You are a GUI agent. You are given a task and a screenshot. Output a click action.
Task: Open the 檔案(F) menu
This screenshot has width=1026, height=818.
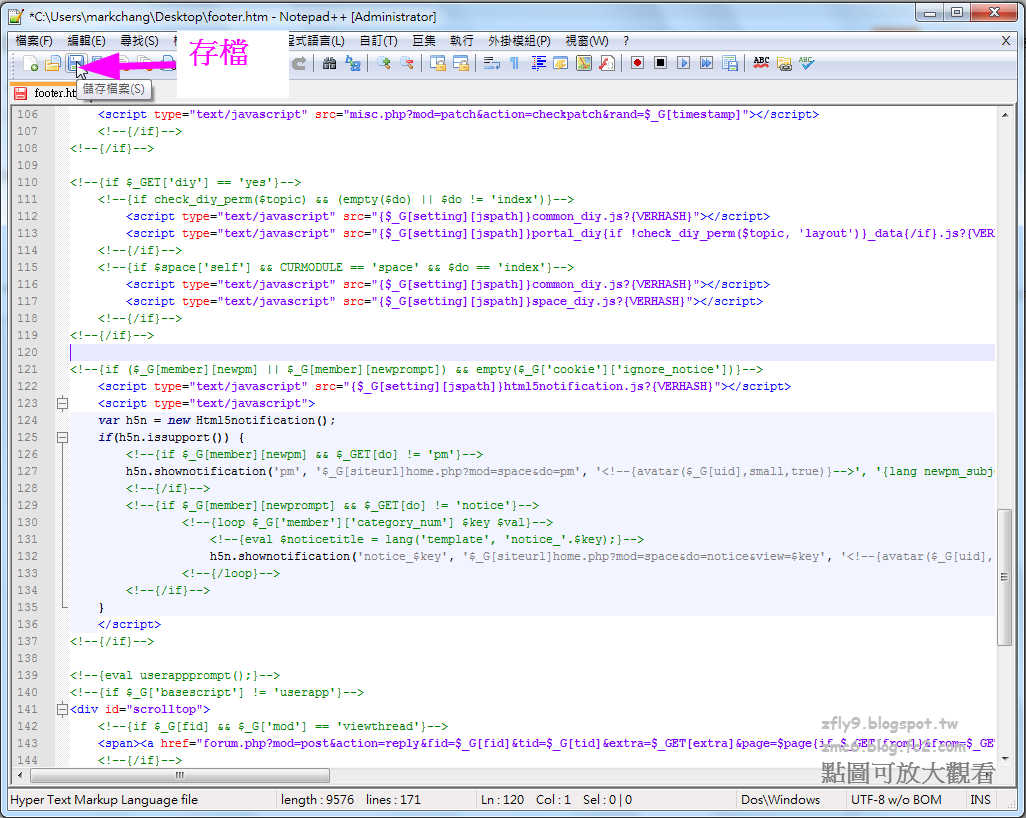click(34, 41)
